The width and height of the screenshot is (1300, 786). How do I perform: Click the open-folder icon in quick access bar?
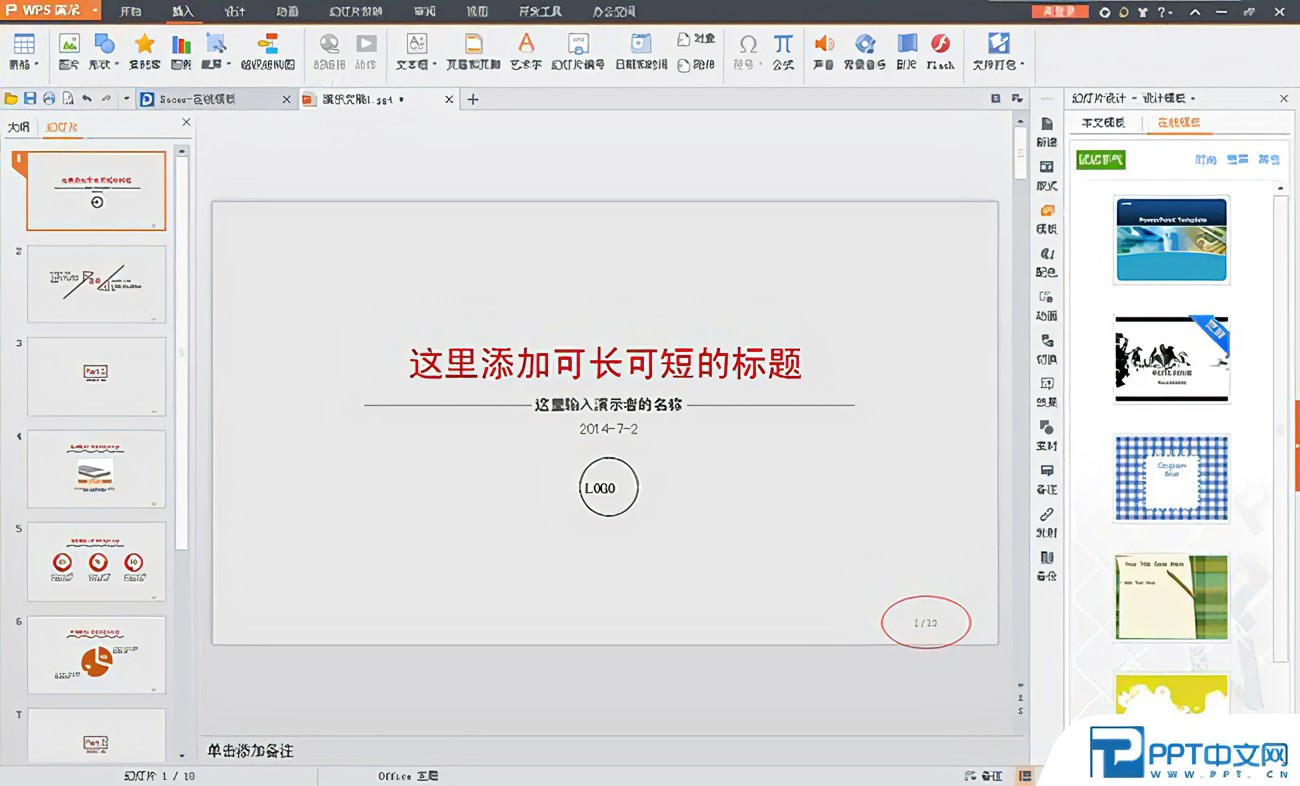[12, 99]
